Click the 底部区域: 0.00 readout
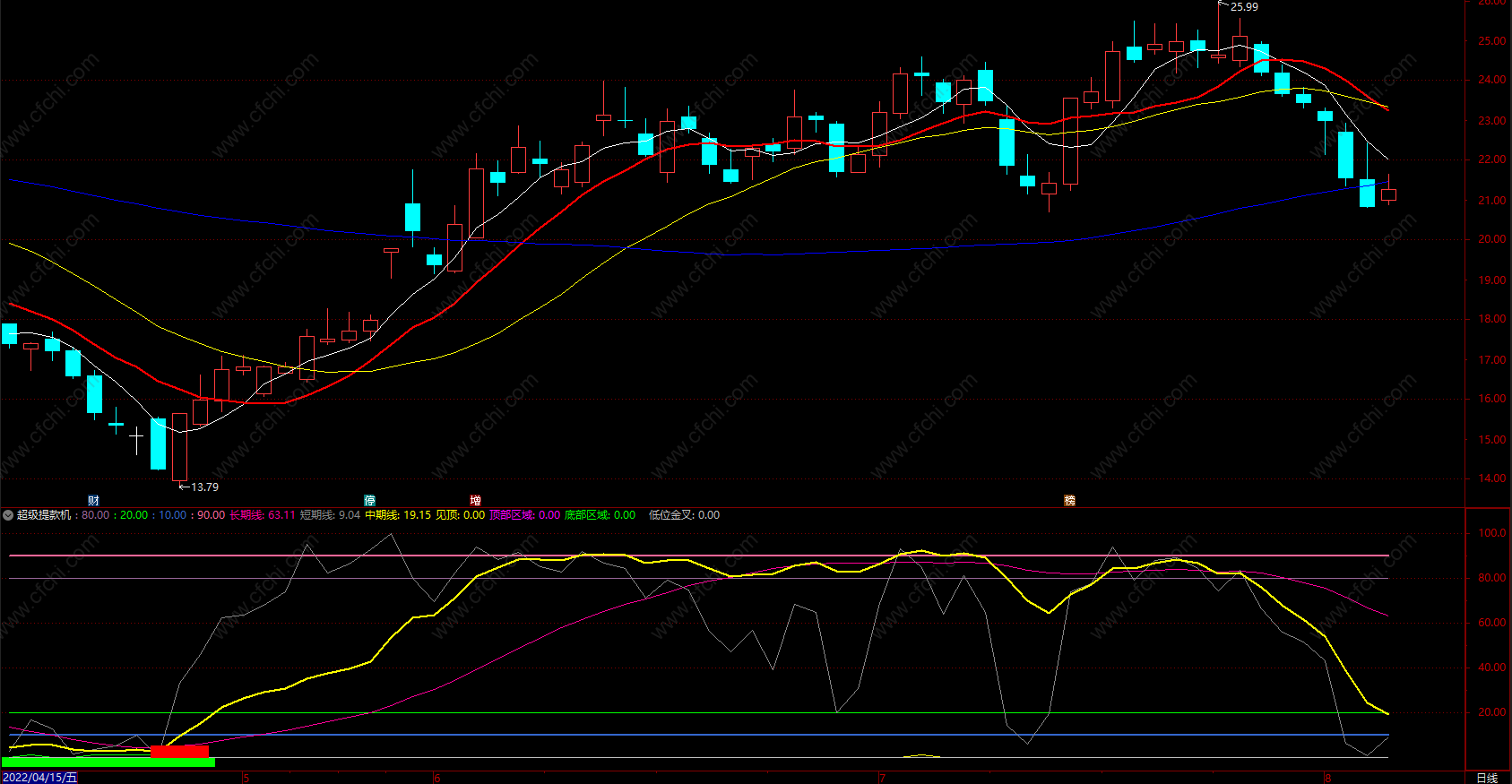The width and height of the screenshot is (1512, 784). click(x=600, y=515)
